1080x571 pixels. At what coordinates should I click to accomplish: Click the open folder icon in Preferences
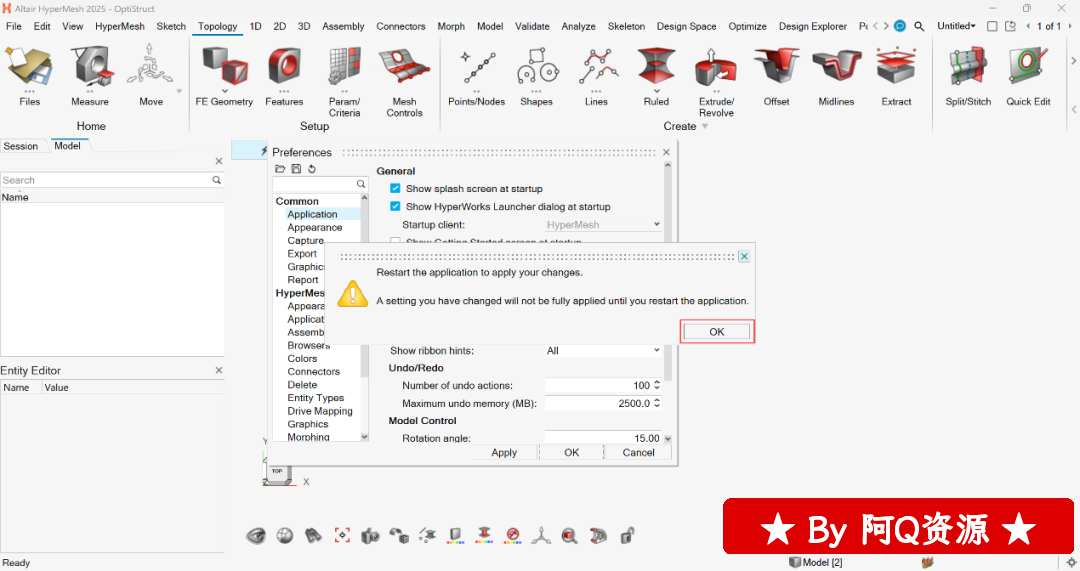280,169
